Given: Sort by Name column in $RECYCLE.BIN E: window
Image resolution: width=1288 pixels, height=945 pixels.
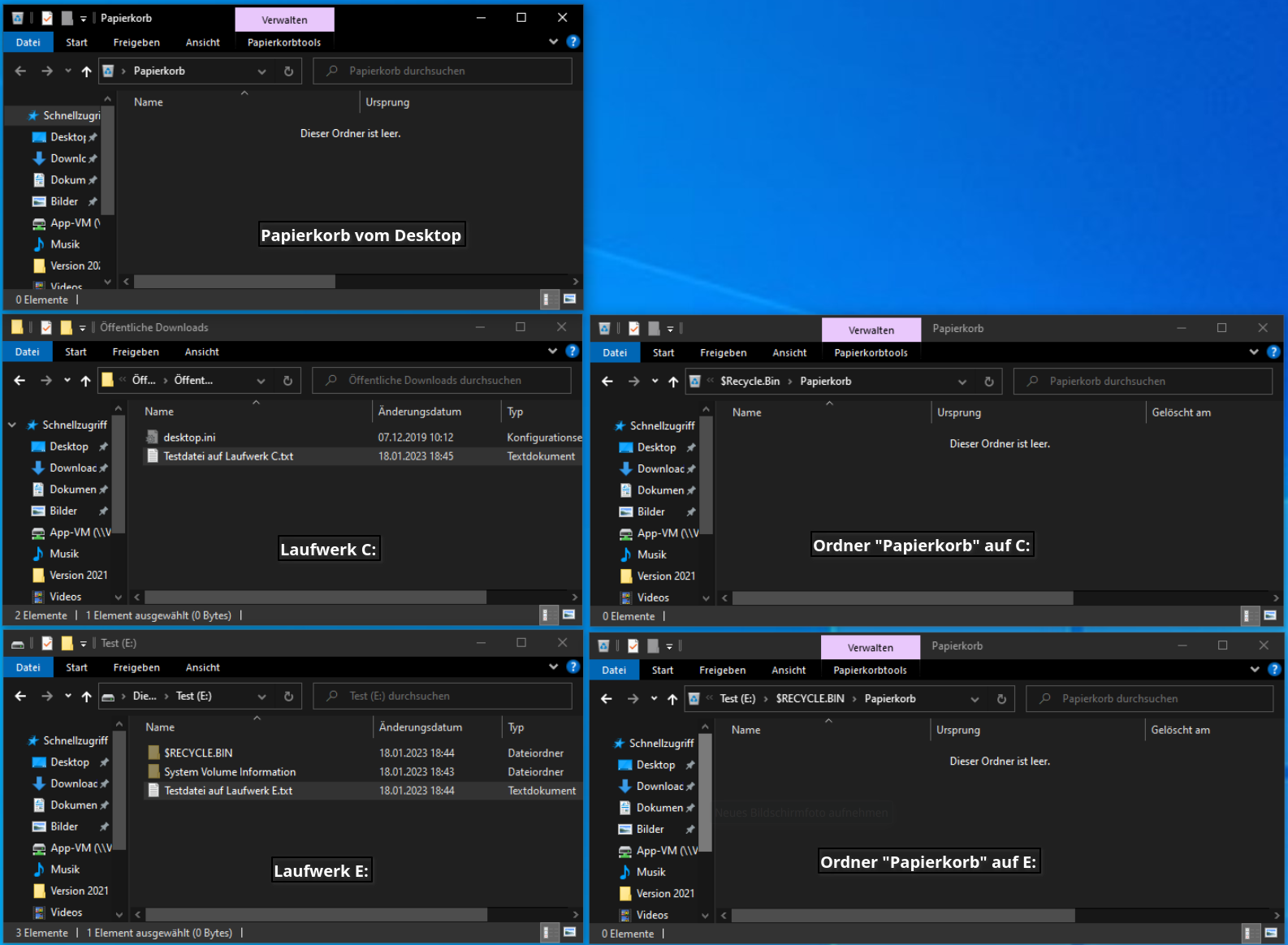Looking at the screenshot, I should (746, 730).
